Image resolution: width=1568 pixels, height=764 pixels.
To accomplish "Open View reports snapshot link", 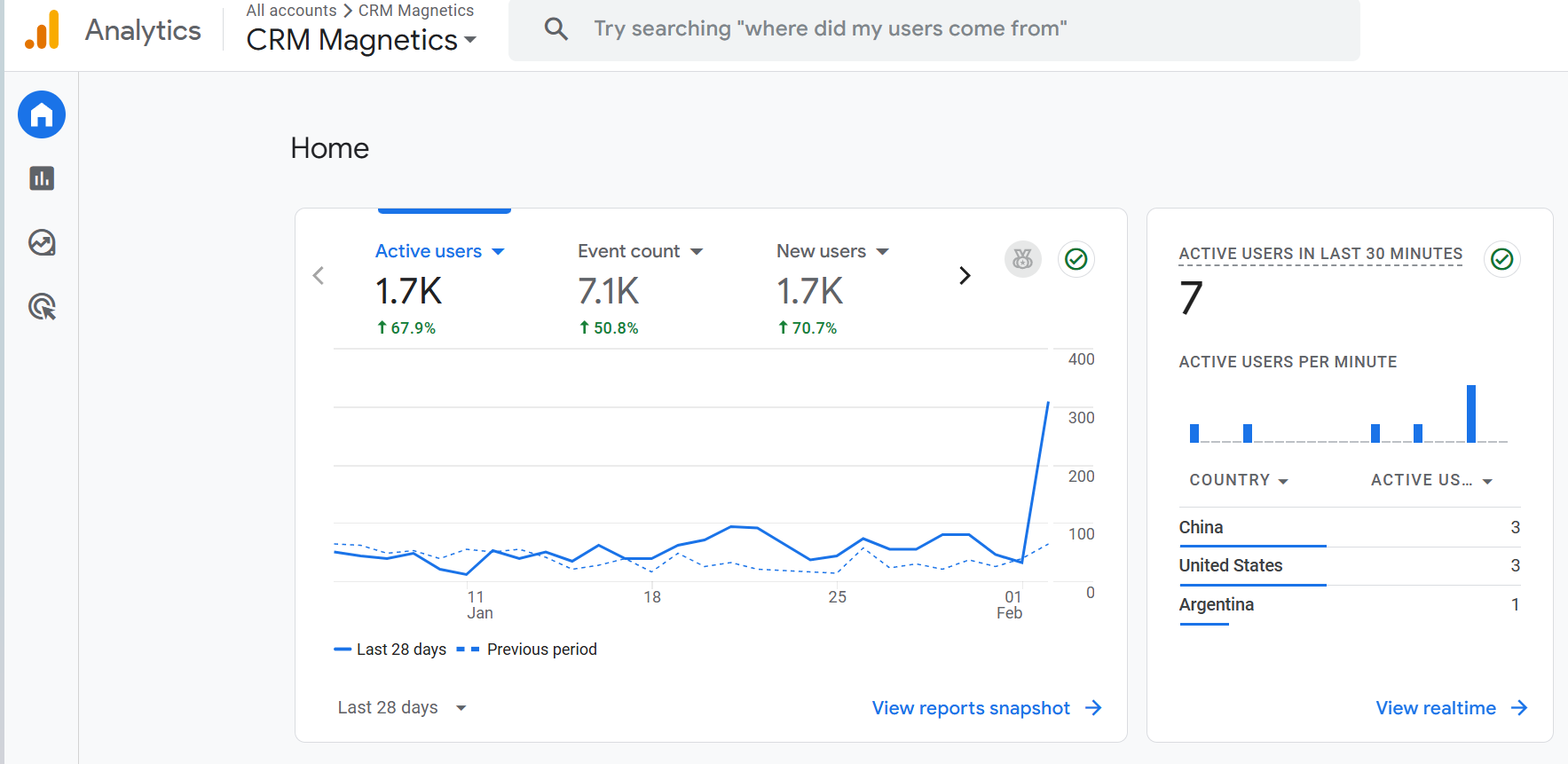I will [x=986, y=708].
